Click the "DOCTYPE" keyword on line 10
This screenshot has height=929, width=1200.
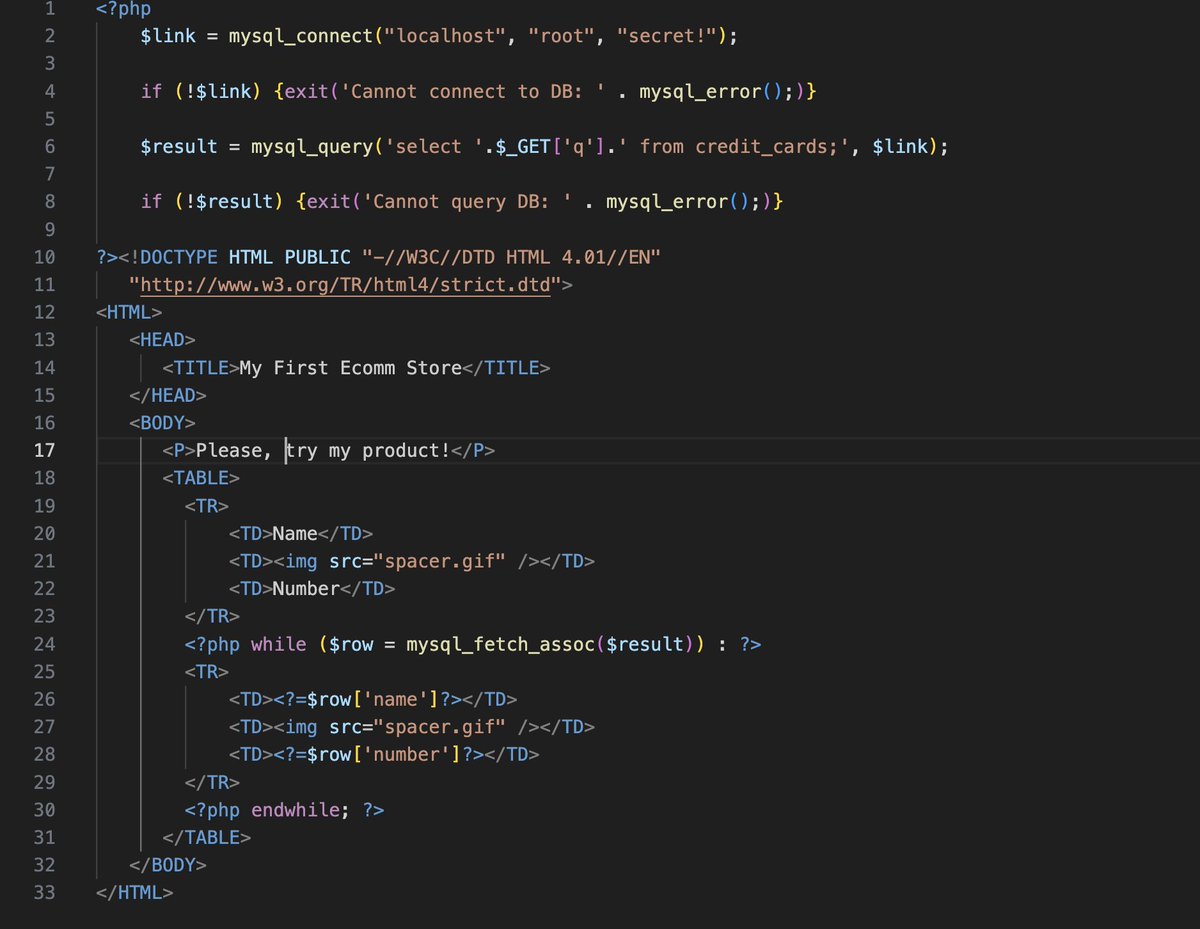(x=179, y=257)
